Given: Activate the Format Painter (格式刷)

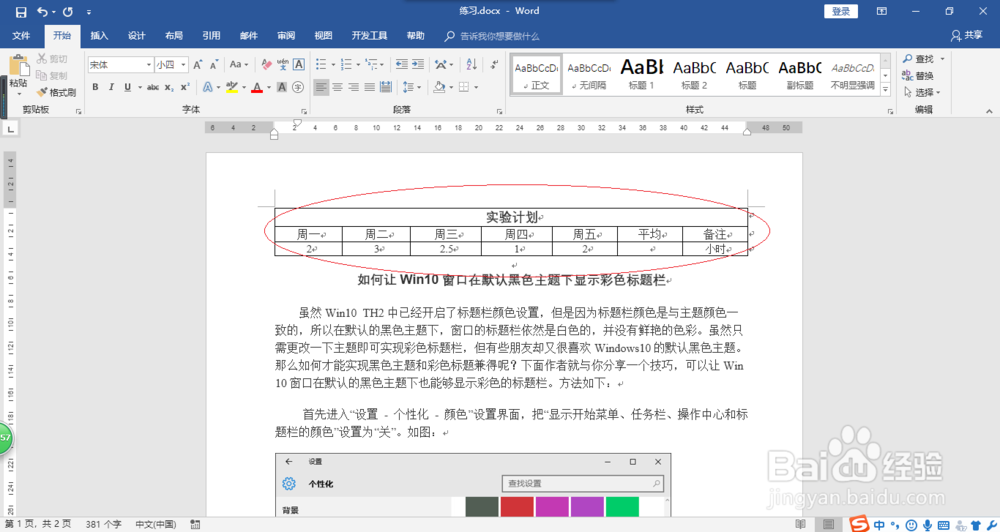Looking at the screenshot, I should coord(56,92).
